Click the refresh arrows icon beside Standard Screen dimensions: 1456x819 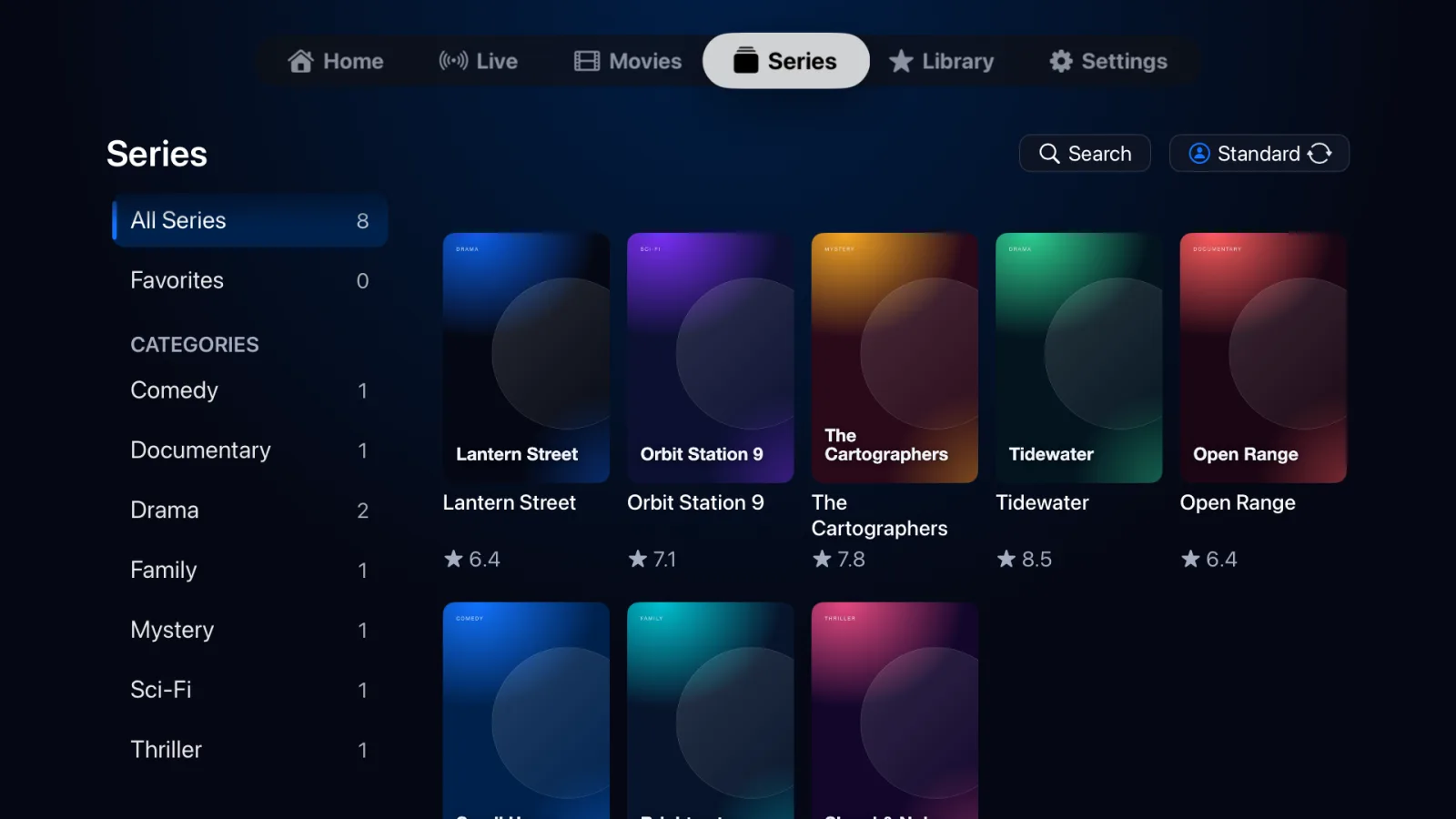click(1319, 153)
